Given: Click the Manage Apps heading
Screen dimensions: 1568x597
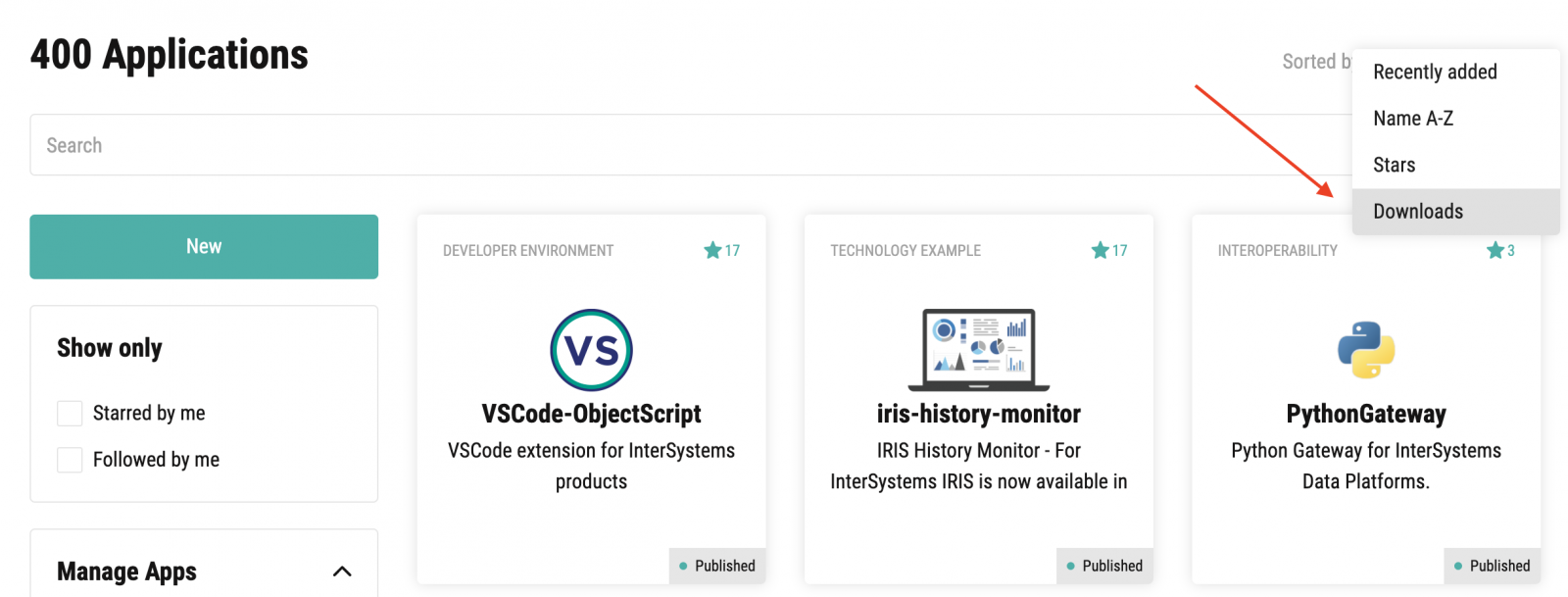Looking at the screenshot, I should [126, 572].
